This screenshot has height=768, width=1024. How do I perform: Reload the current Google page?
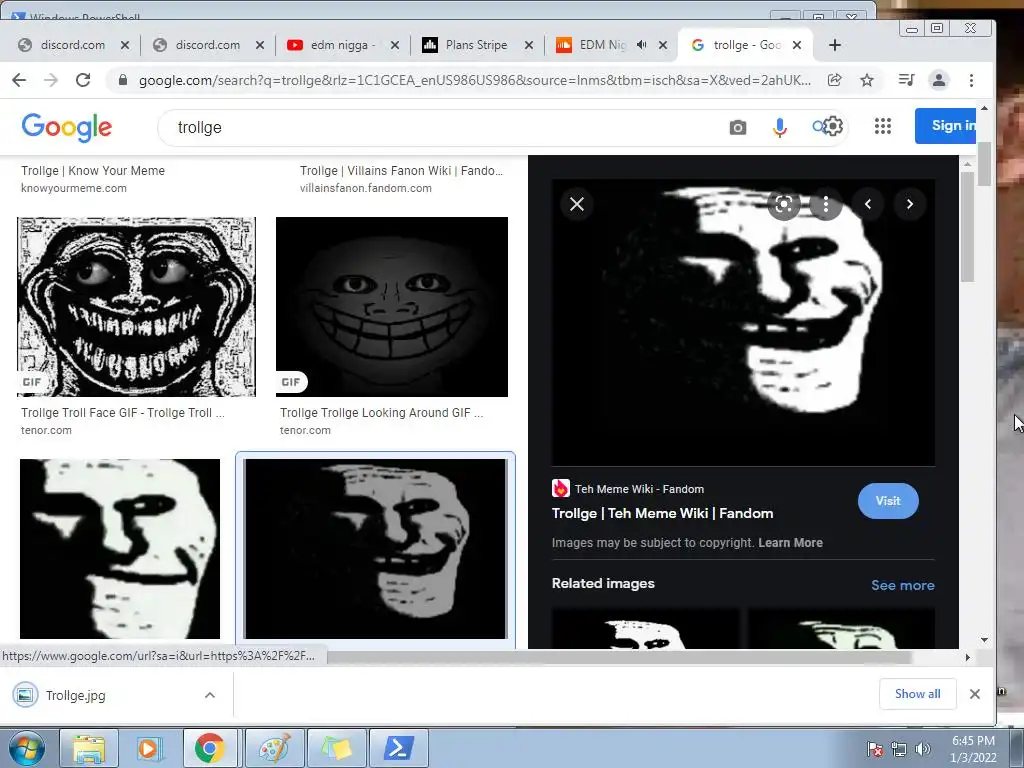pos(83,80)
